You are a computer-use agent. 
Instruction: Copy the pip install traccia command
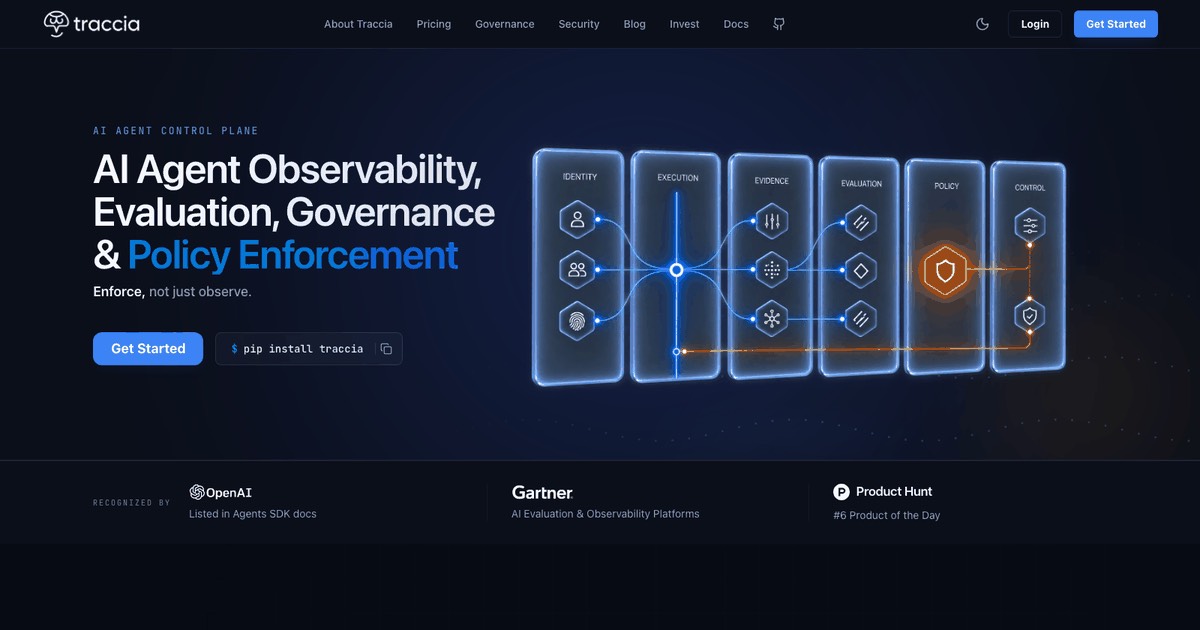[386, 349]
